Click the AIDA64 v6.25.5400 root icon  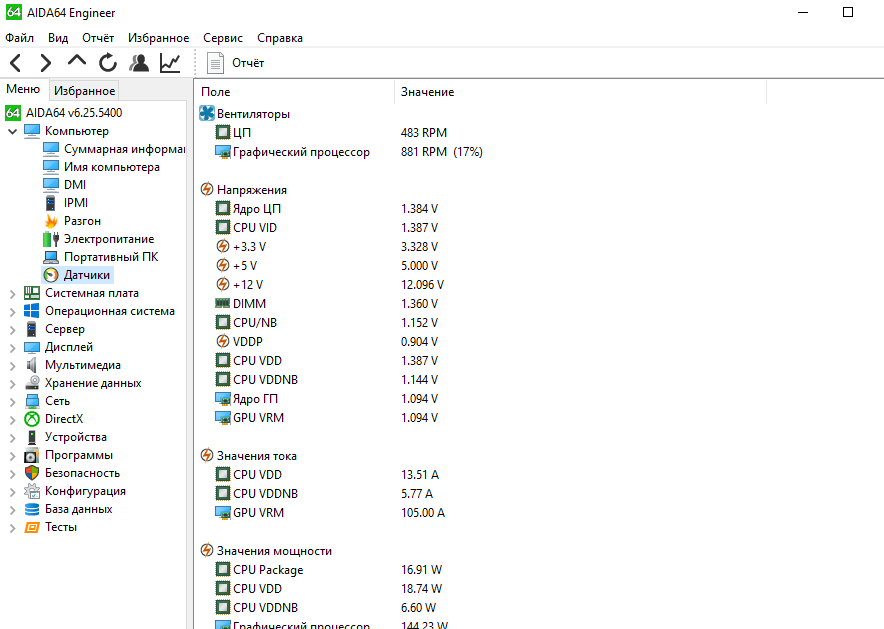(x=13, y=113)
